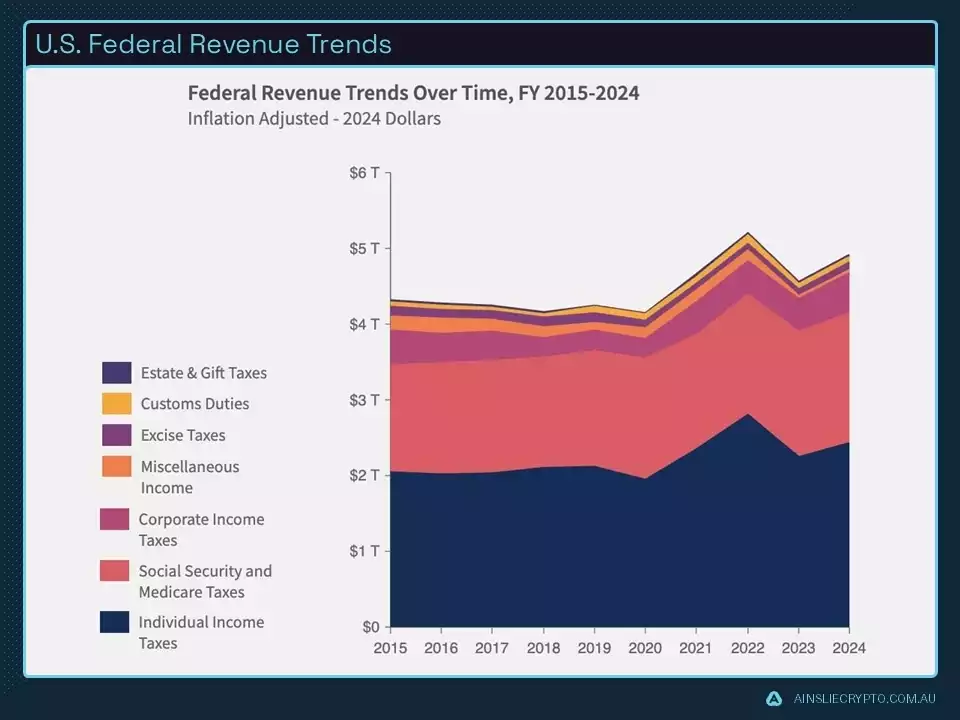Expand the Corporate Income Taxes legend entry

point(201,529)
